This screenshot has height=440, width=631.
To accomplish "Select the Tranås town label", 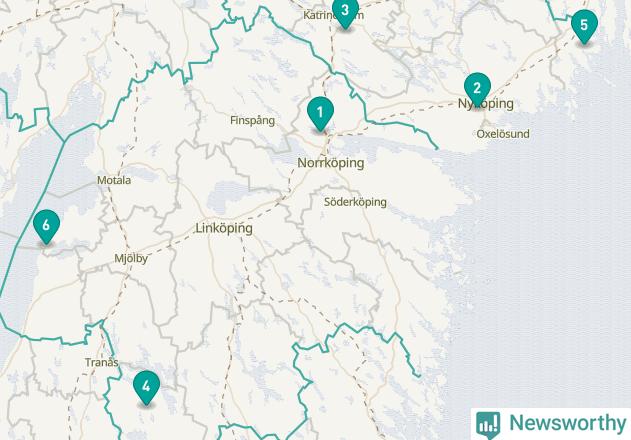I will [x=101, y=362].
